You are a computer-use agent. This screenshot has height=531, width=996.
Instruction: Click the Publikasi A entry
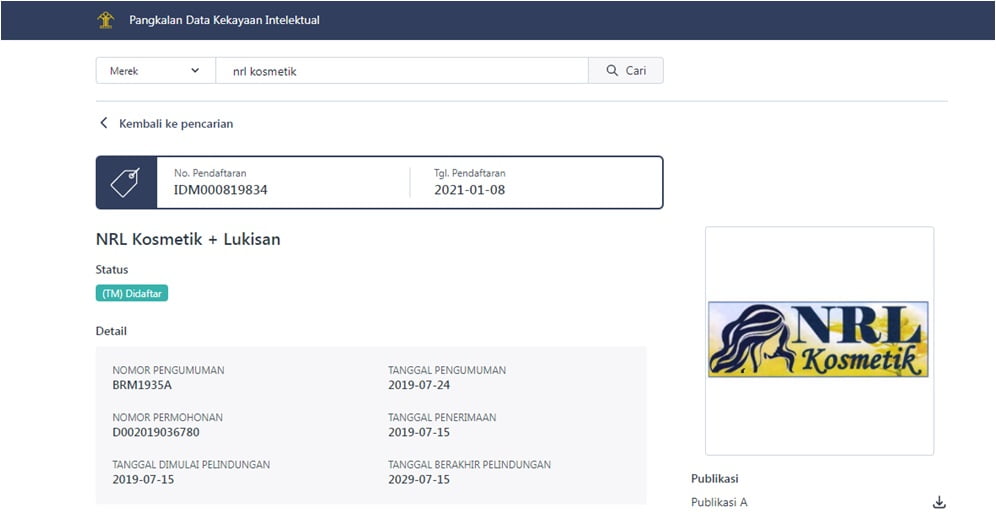coord(719,502)
